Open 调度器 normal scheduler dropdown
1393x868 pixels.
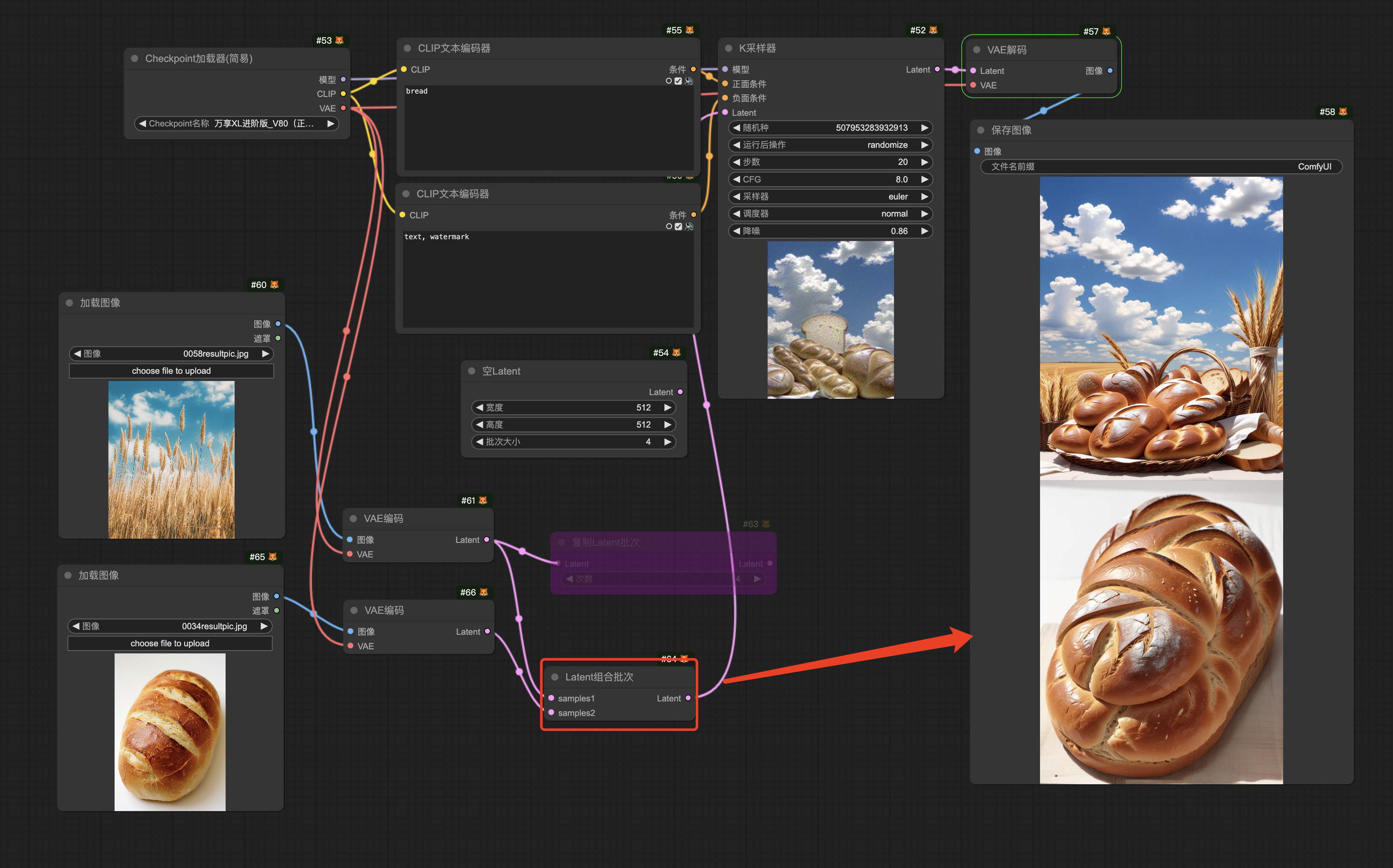coord(830,214)
